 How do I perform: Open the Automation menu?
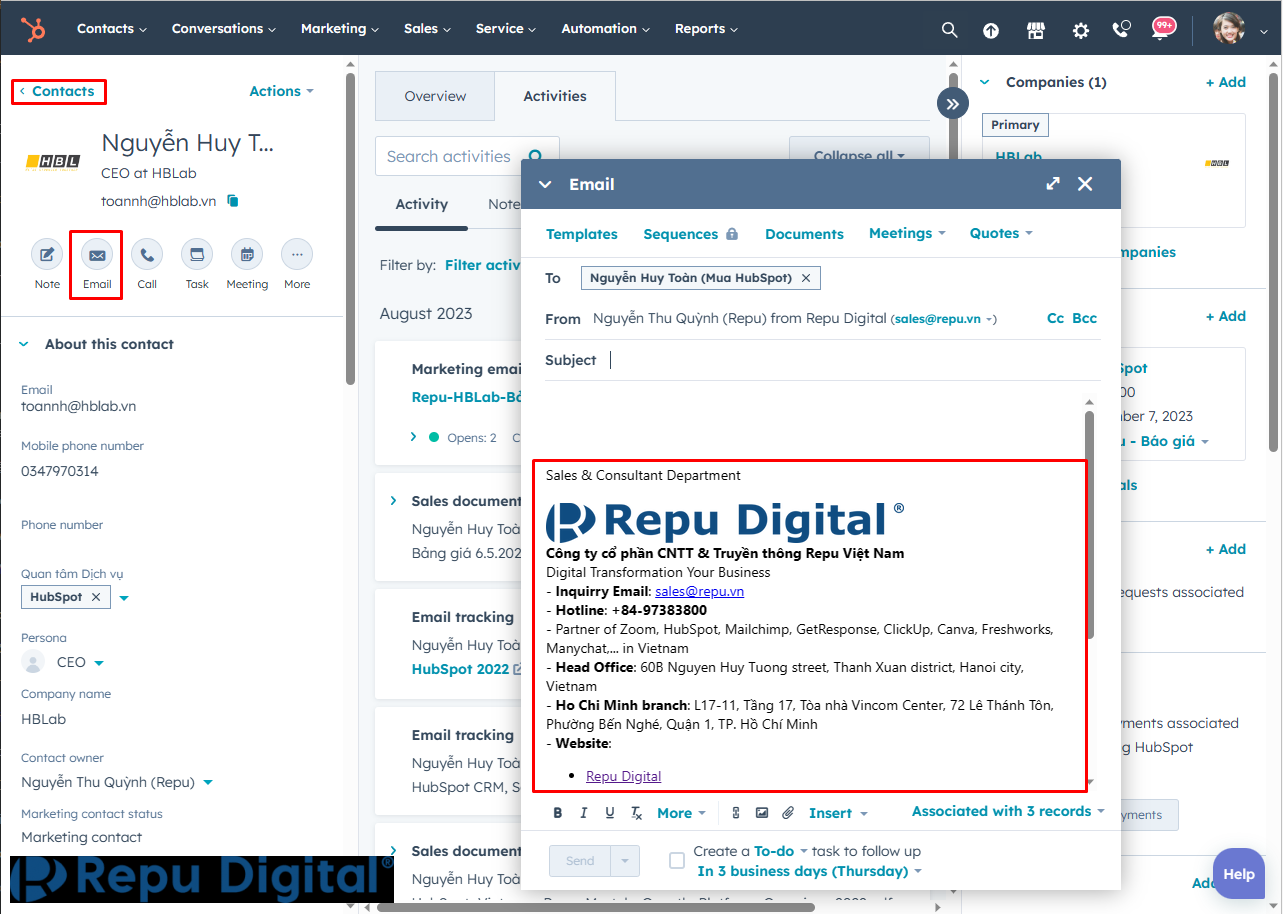[x=606, y=29]
